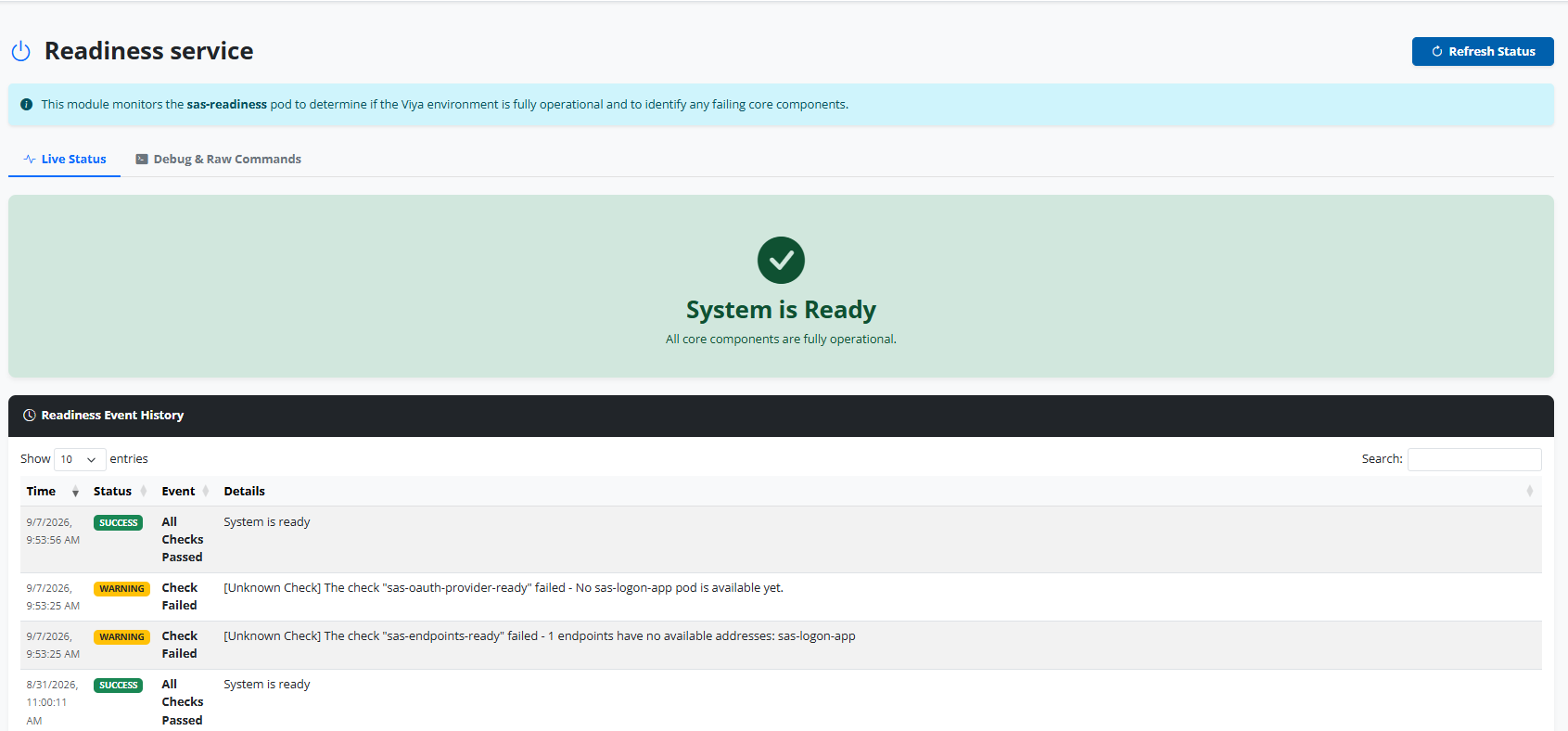Click the sort arrows on the Event column
This screenshot has height=731, width=1568.
(206, 492)
